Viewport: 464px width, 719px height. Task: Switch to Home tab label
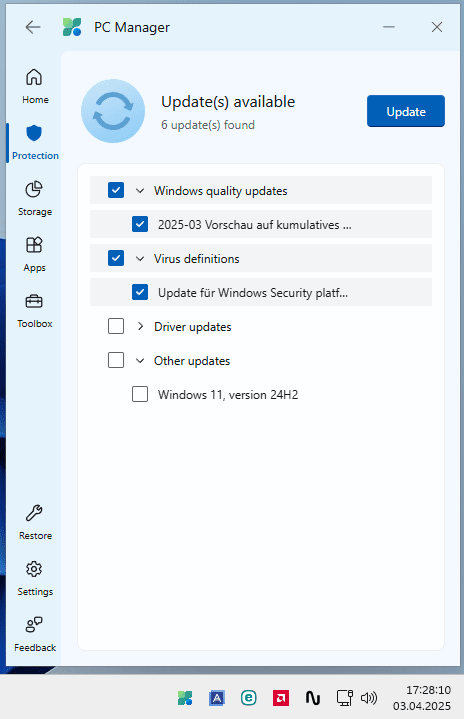35,100
